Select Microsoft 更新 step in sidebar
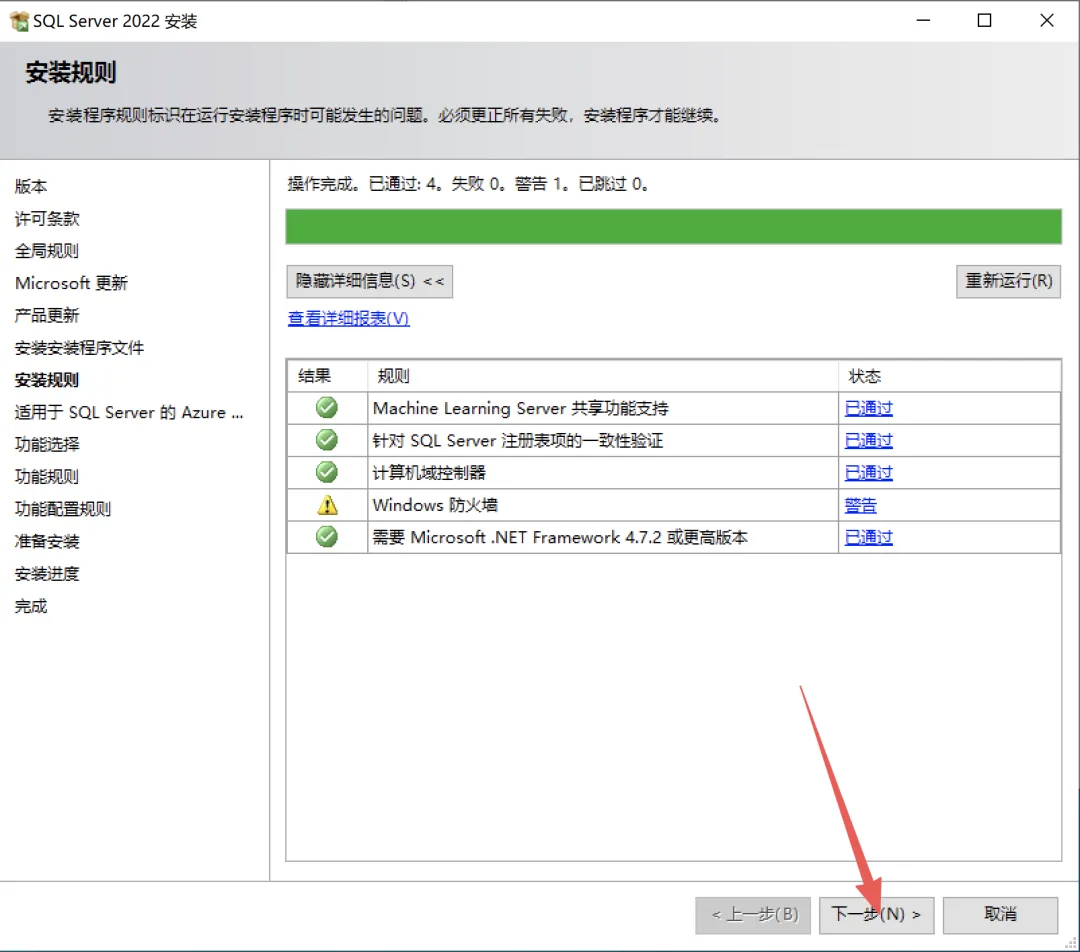The width and height of the screenshot is (1080, 952). point(71,283)
